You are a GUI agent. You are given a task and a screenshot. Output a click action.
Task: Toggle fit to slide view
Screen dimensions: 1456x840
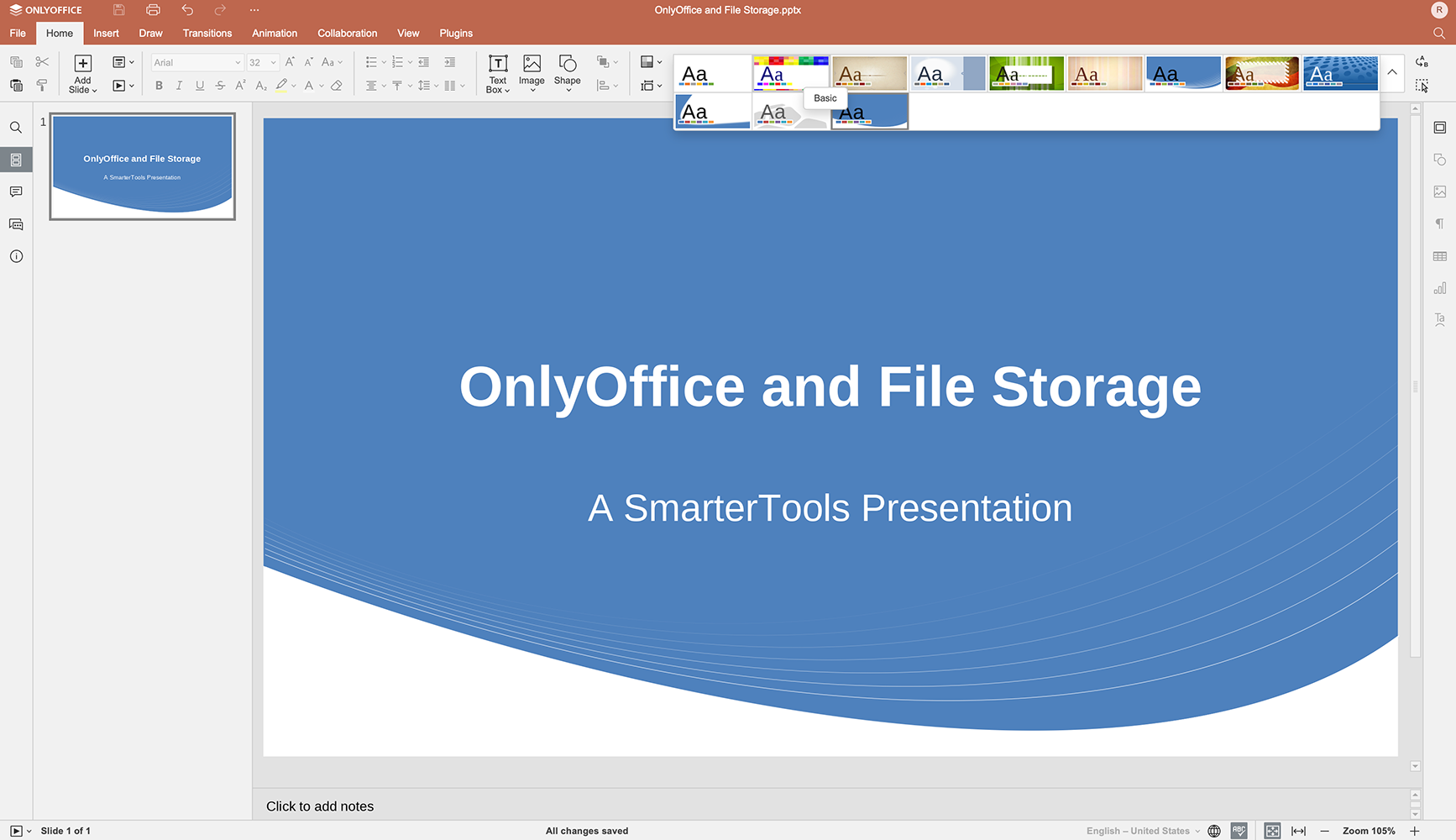(x=1272, y=831)
